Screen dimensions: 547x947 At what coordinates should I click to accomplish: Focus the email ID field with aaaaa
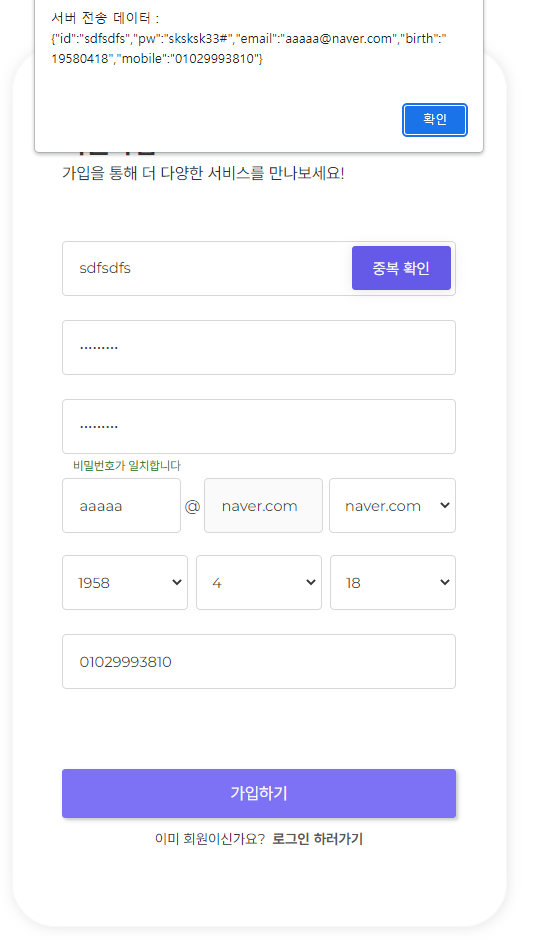(x=121, y=506)
